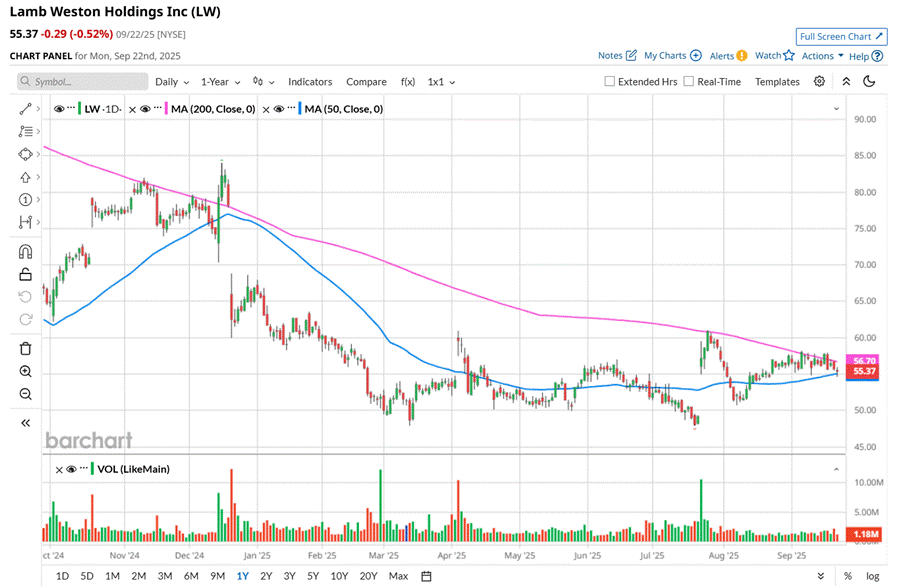903x588 pixels.
Task: Open the Fibonacci/text list drawing tools
Action: tap(25, 131)
